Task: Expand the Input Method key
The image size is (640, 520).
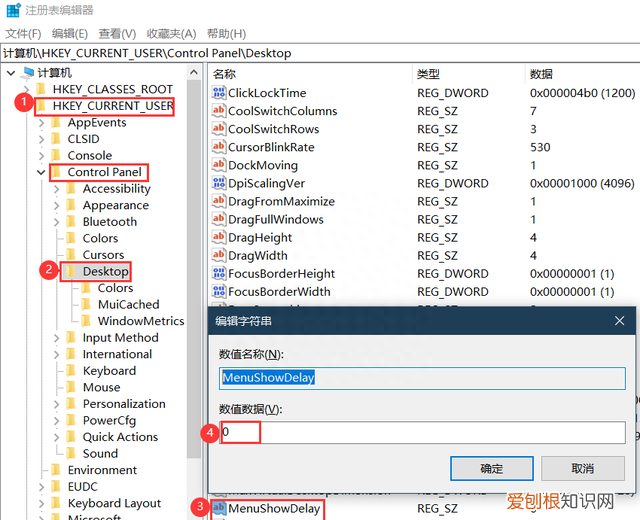Action: (x=56, y=338)
